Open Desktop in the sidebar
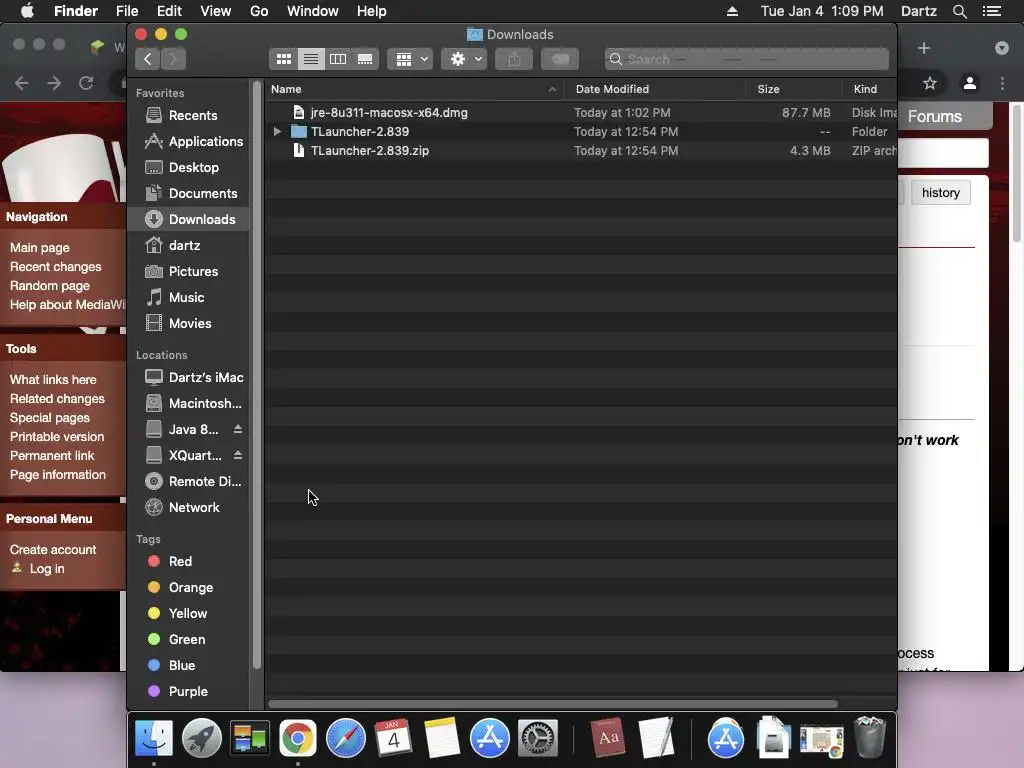This screenshot has width=1024, height=768. 188,168
